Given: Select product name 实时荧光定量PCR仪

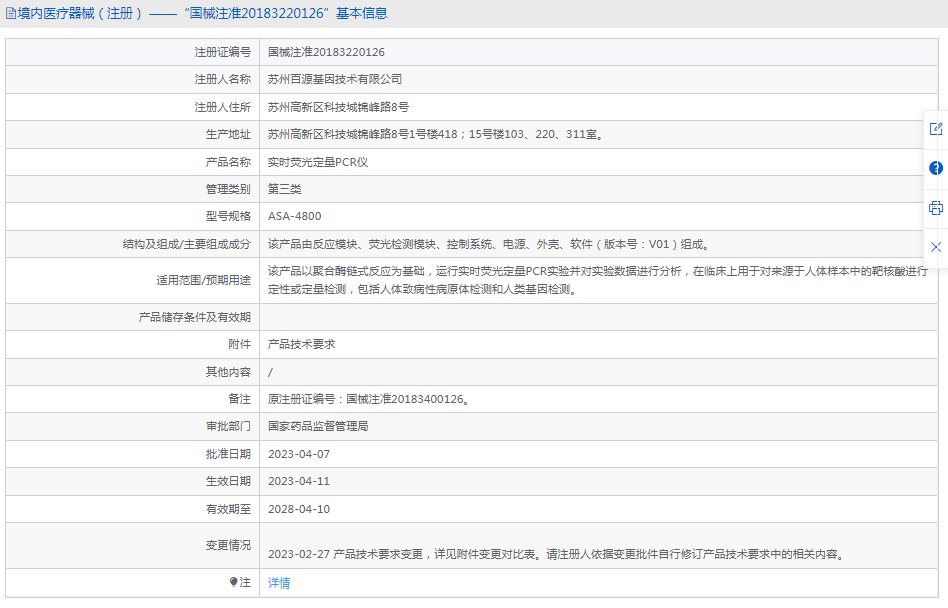Looking at the screenshot, I should click(x=318, y=162).
